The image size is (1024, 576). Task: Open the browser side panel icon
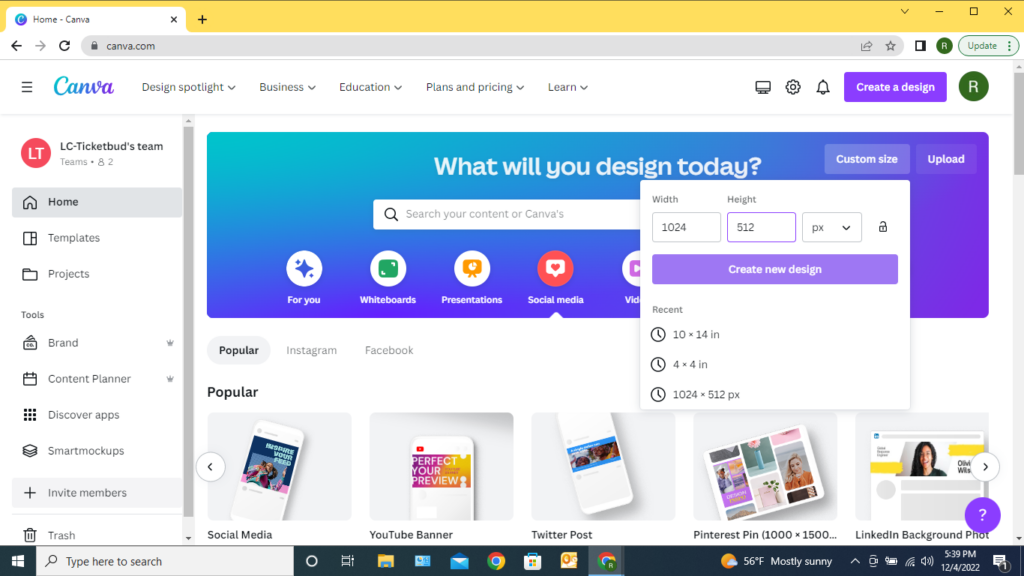pyautogui.click(x=920, y=46)
